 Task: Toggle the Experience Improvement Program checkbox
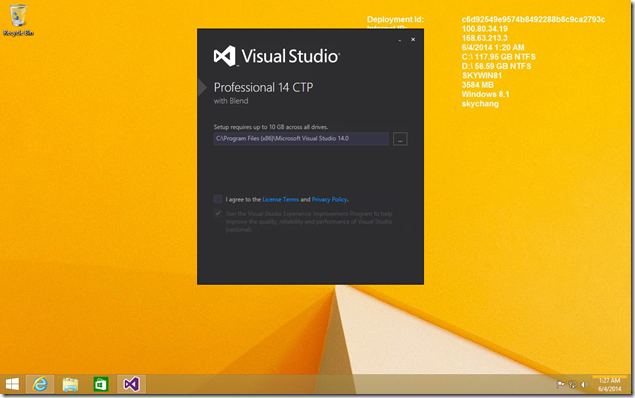218,213
